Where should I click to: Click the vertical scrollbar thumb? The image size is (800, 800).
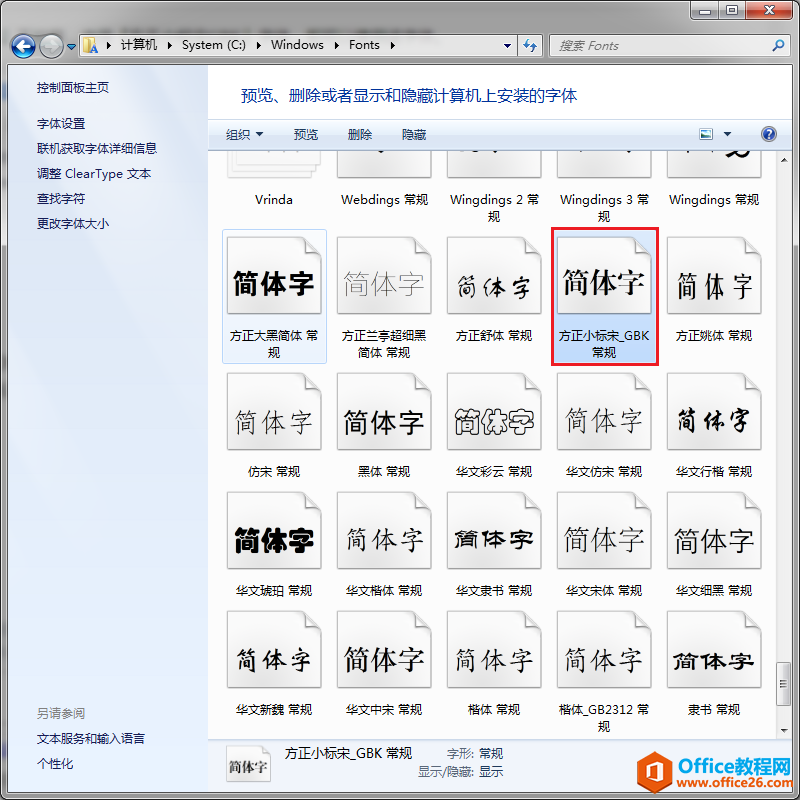(784, 684)
